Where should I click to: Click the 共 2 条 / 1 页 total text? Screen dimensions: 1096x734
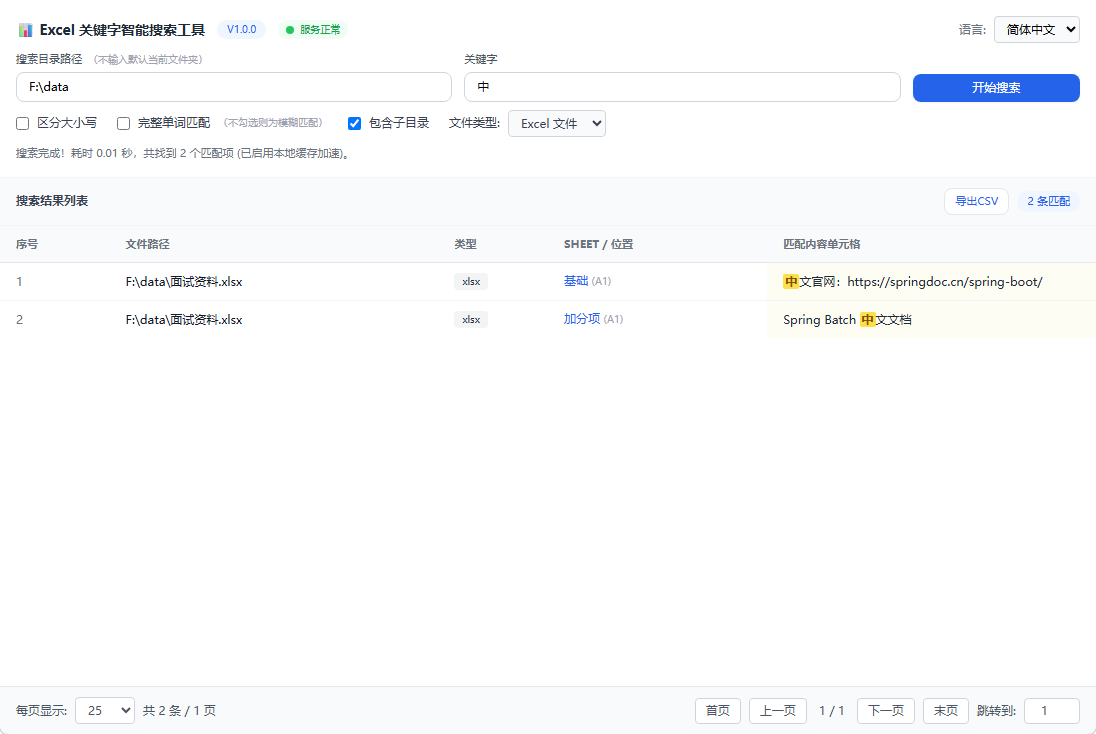[180, 710]
